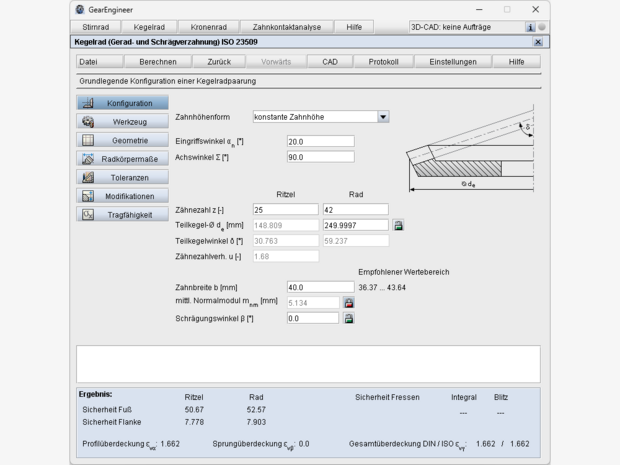The image size is (620, 465).
Task: Switch to the Stirnrad tab
Action: [x=96, y=27]
